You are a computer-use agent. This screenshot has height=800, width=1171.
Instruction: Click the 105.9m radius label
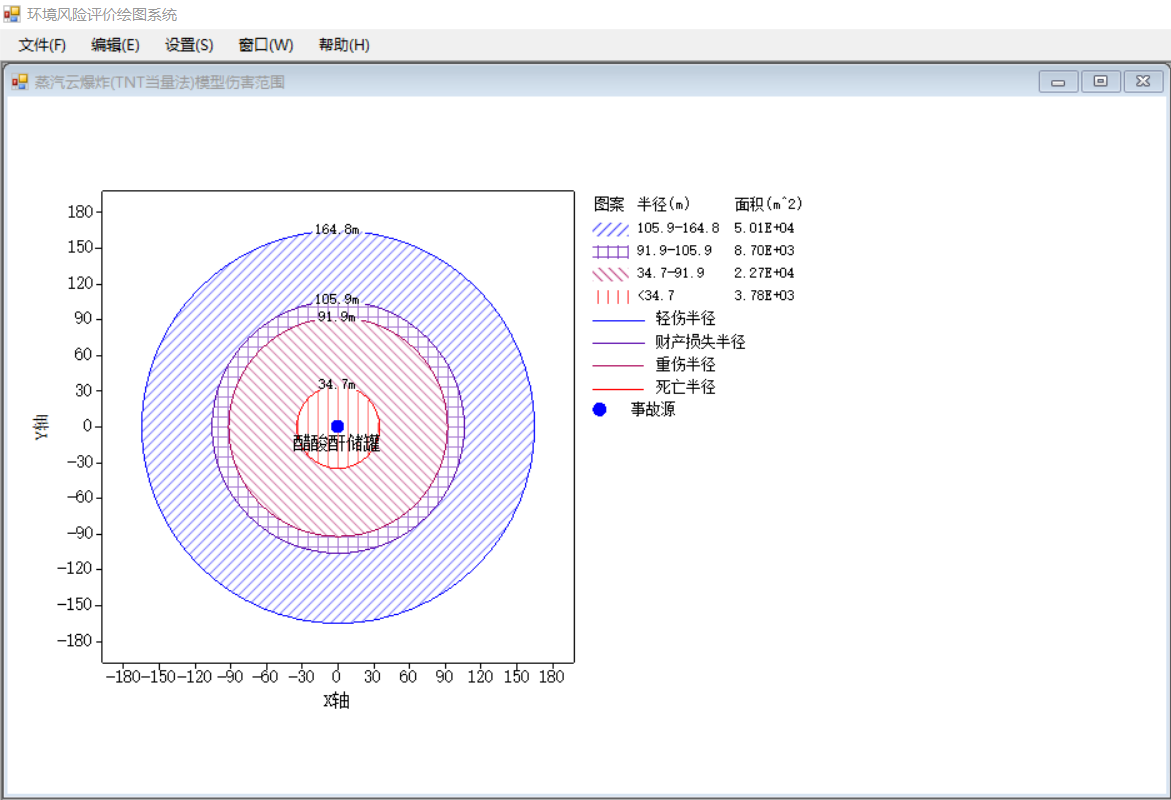337,300
